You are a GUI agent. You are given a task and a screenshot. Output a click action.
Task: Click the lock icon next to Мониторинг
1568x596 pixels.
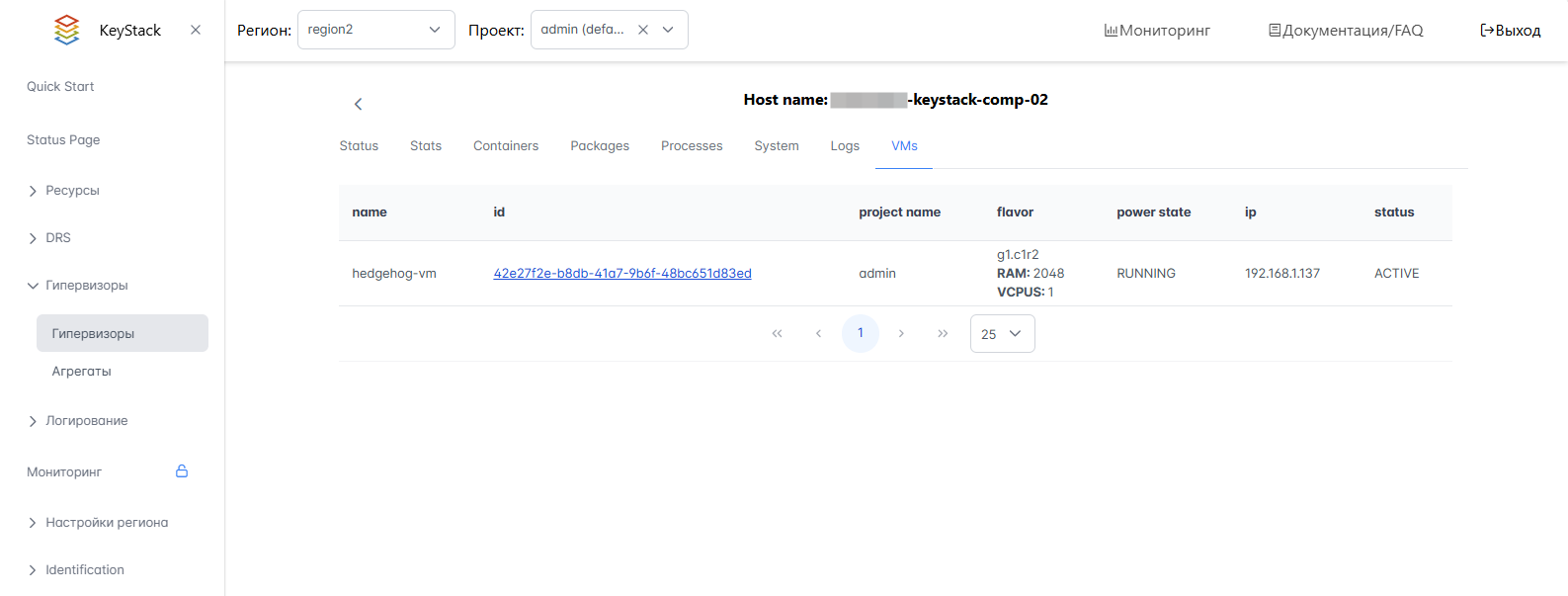click(182, 471)
